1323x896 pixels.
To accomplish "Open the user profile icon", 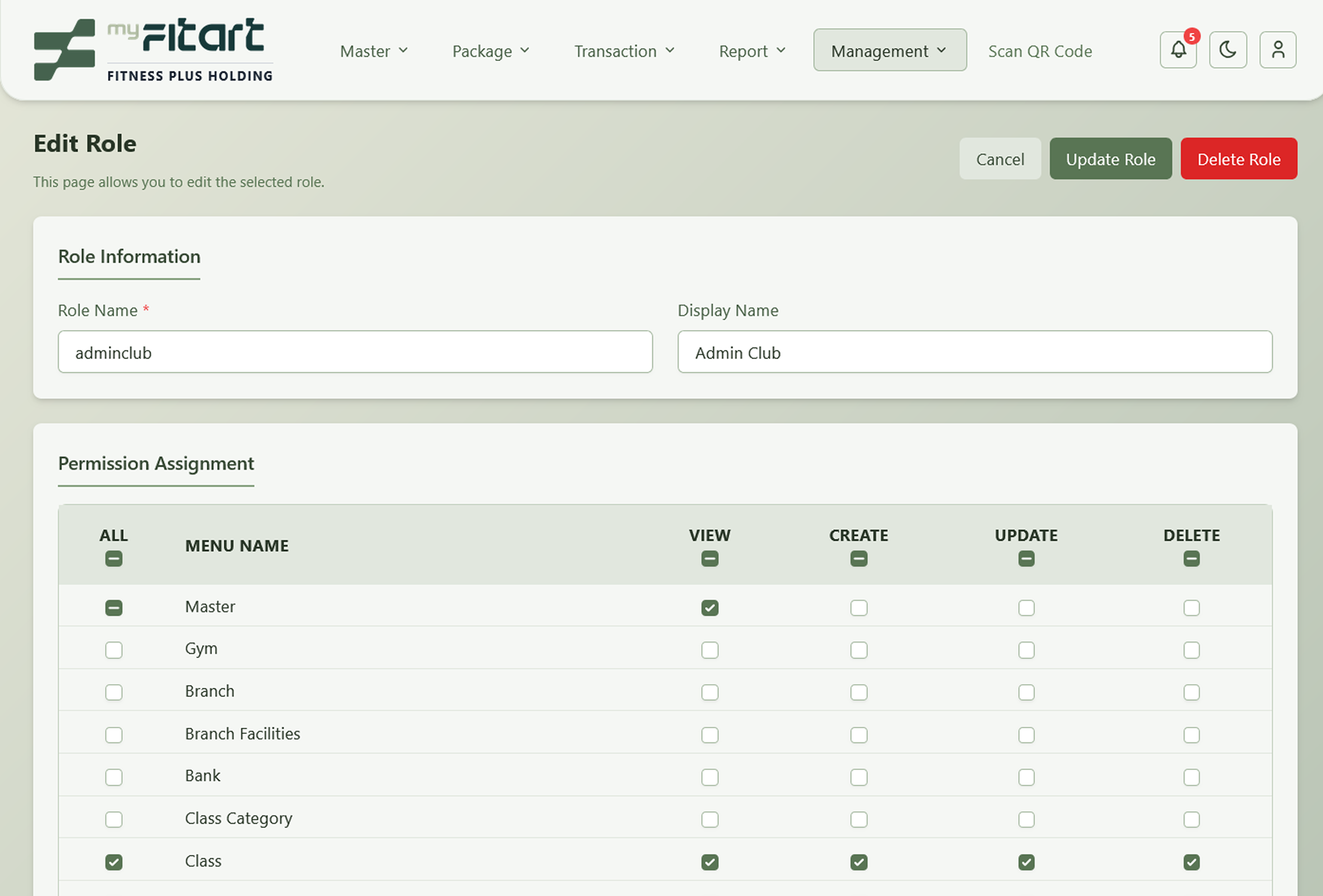I will (x=1277, y=50).
